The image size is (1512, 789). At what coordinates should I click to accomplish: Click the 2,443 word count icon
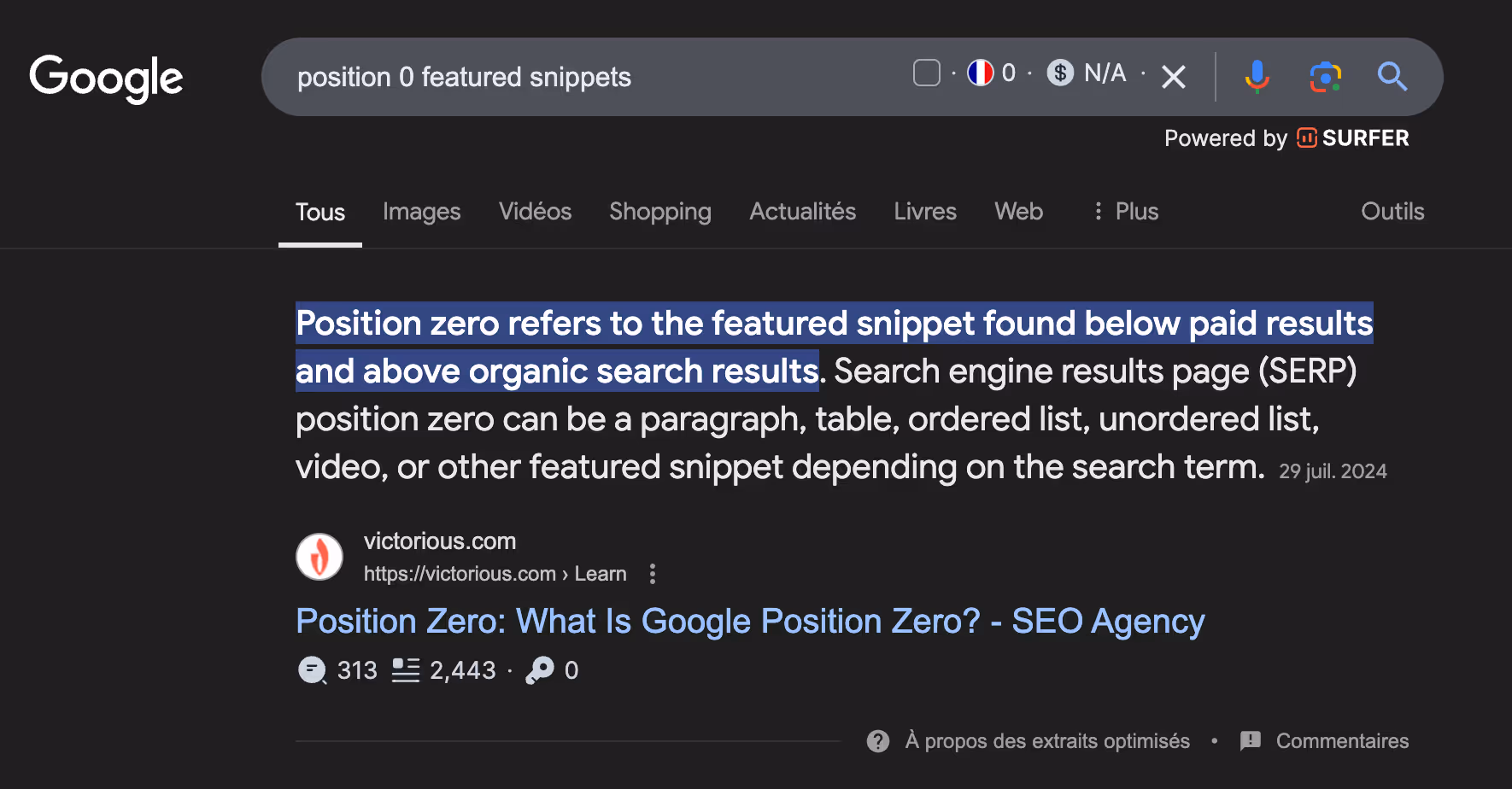[x=406, y=670]
